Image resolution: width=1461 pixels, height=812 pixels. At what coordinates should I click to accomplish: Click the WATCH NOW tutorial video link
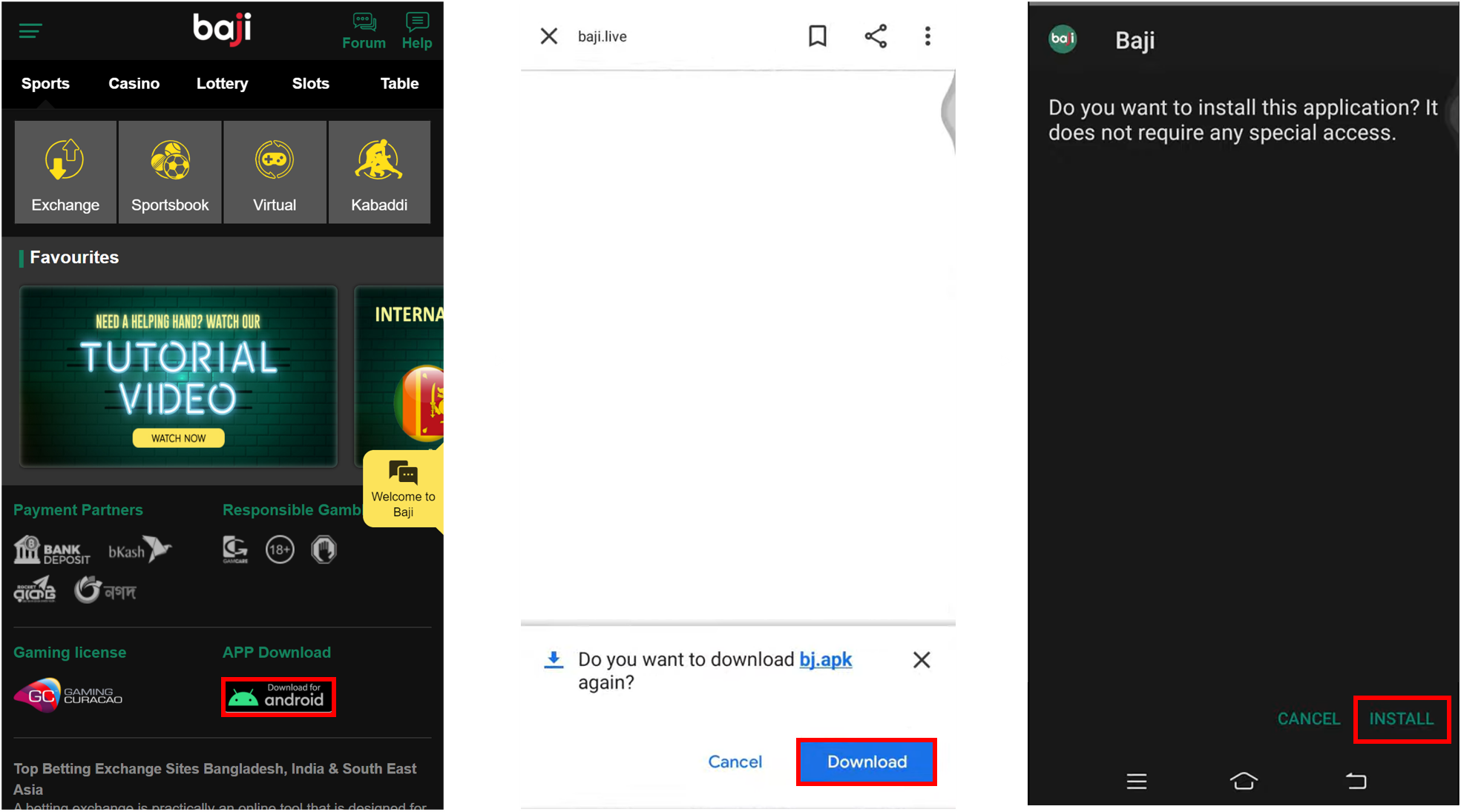(x=179, y=437)
